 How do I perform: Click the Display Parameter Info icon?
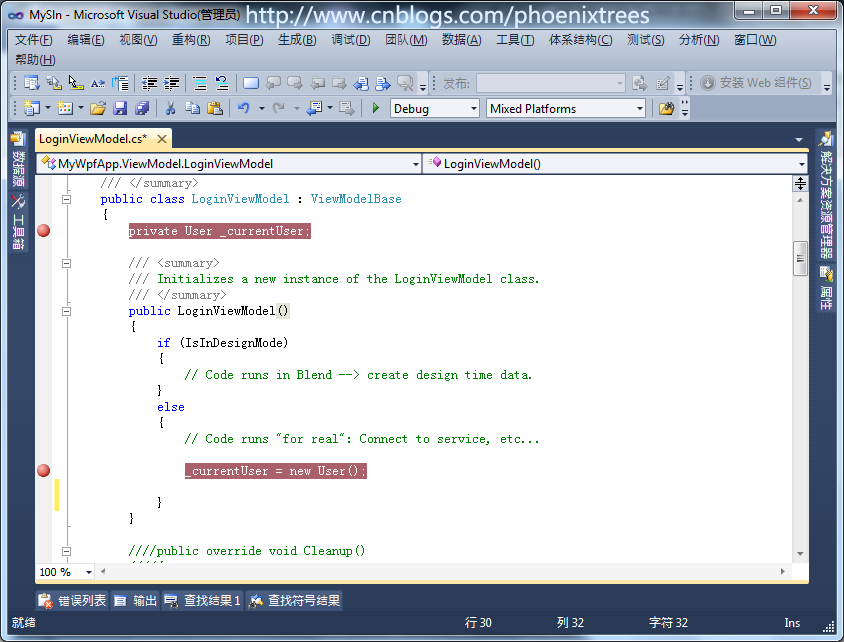tap(54, 83)
